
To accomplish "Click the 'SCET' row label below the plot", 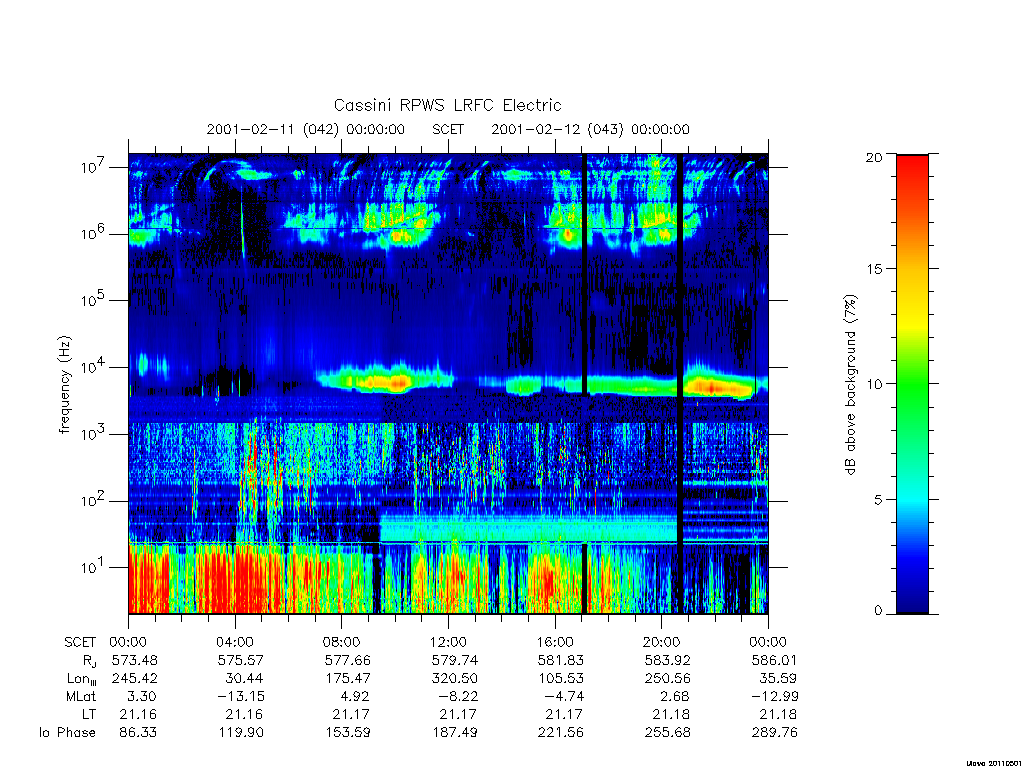I will (80, 643).
